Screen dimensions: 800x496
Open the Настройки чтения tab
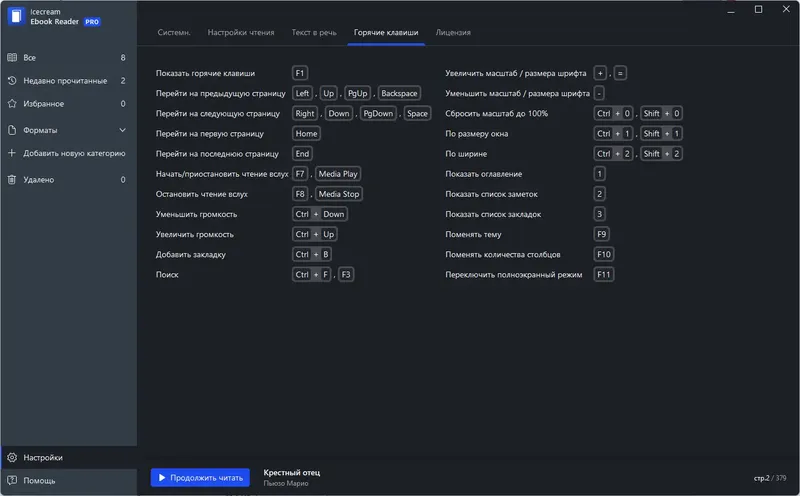coord(241,33)
